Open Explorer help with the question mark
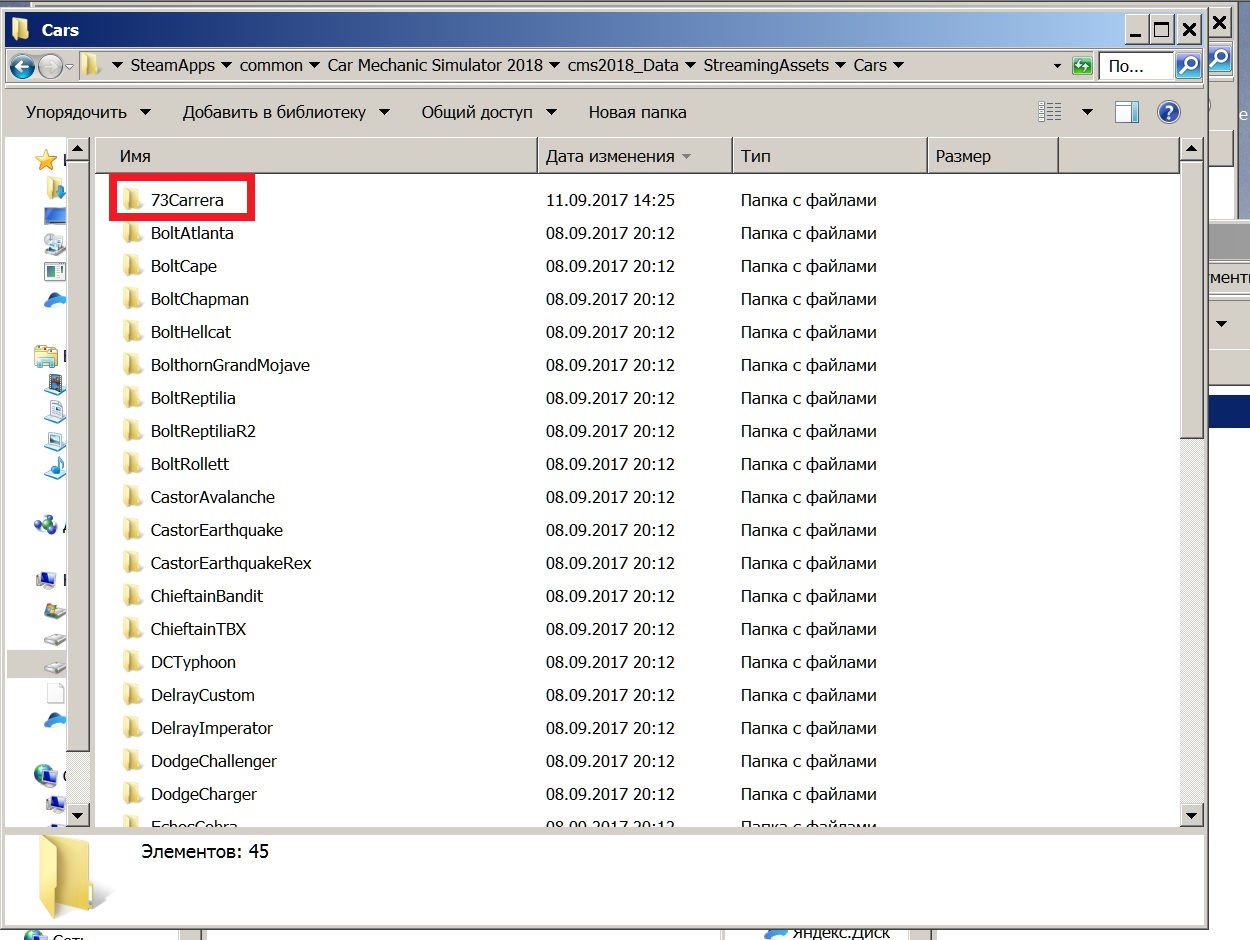Screen dimensions: 1250x940 tap(1168, 112)
